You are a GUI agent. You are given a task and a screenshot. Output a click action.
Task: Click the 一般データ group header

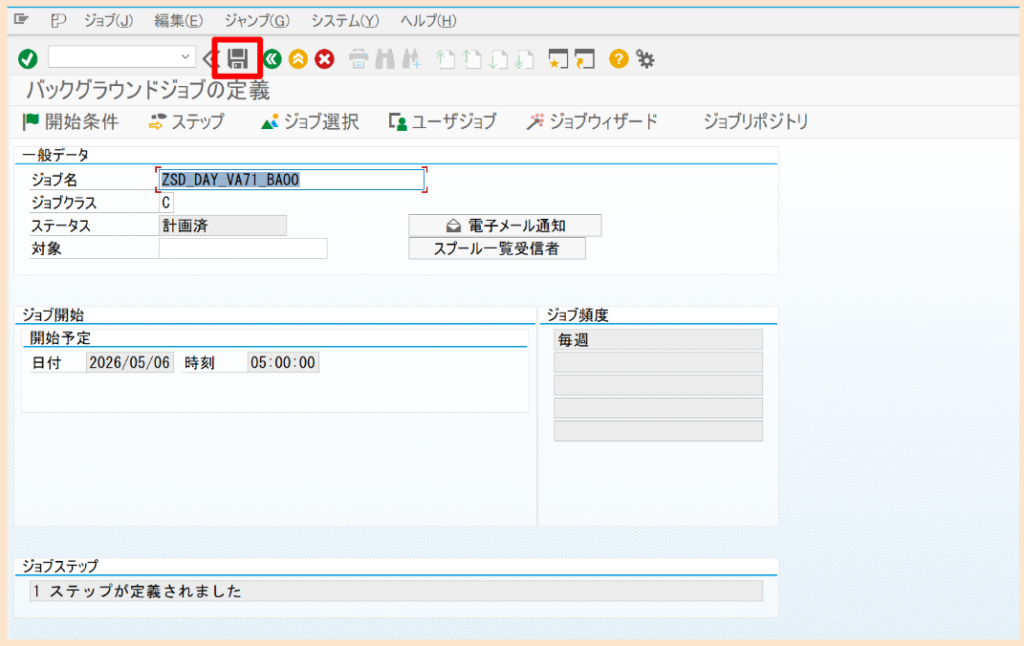coord(56,155)
